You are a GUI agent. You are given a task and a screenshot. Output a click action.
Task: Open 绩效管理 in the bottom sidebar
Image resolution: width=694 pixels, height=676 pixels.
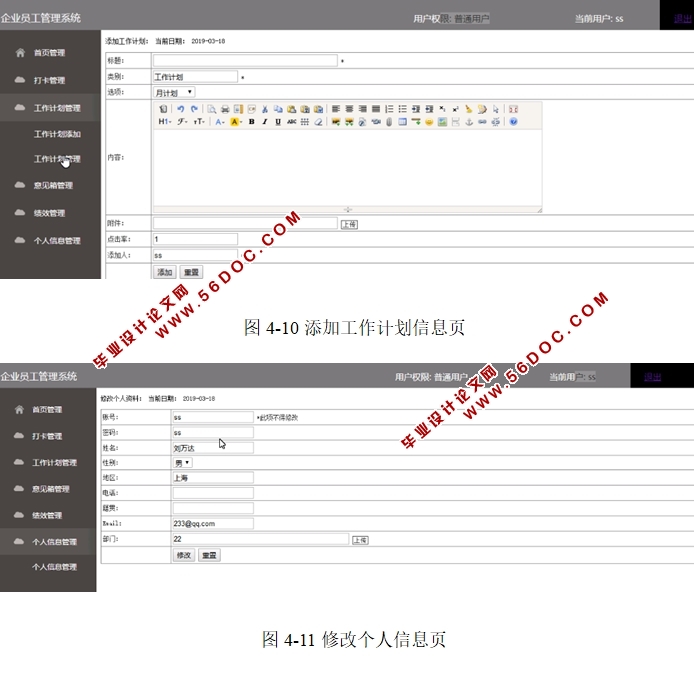[x=46, y=516]
